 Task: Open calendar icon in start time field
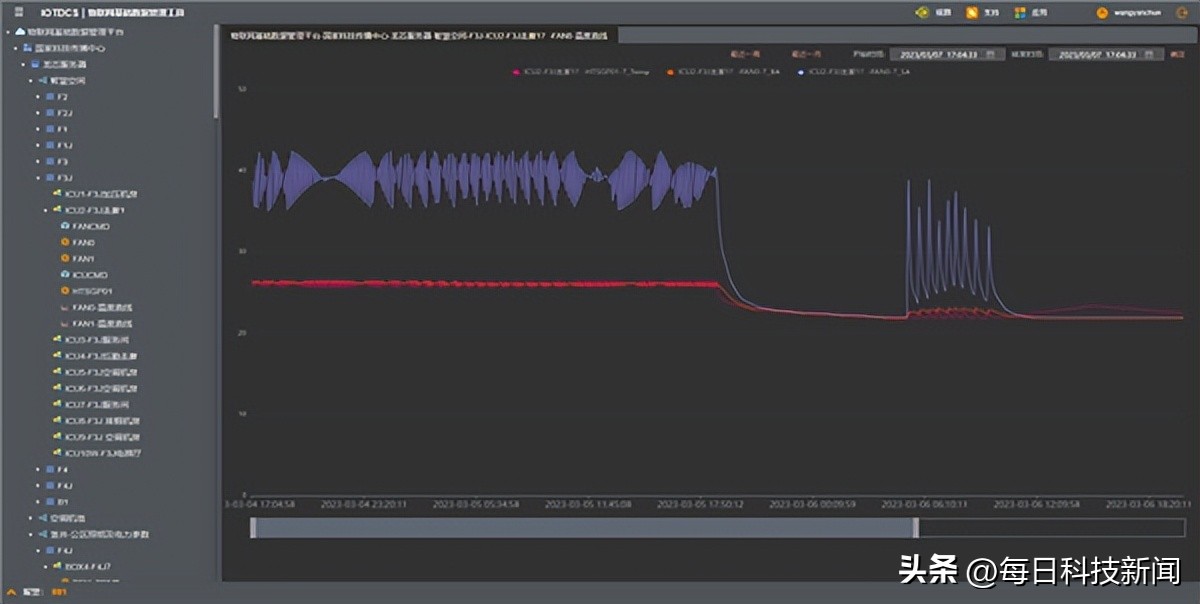point(989,54)
